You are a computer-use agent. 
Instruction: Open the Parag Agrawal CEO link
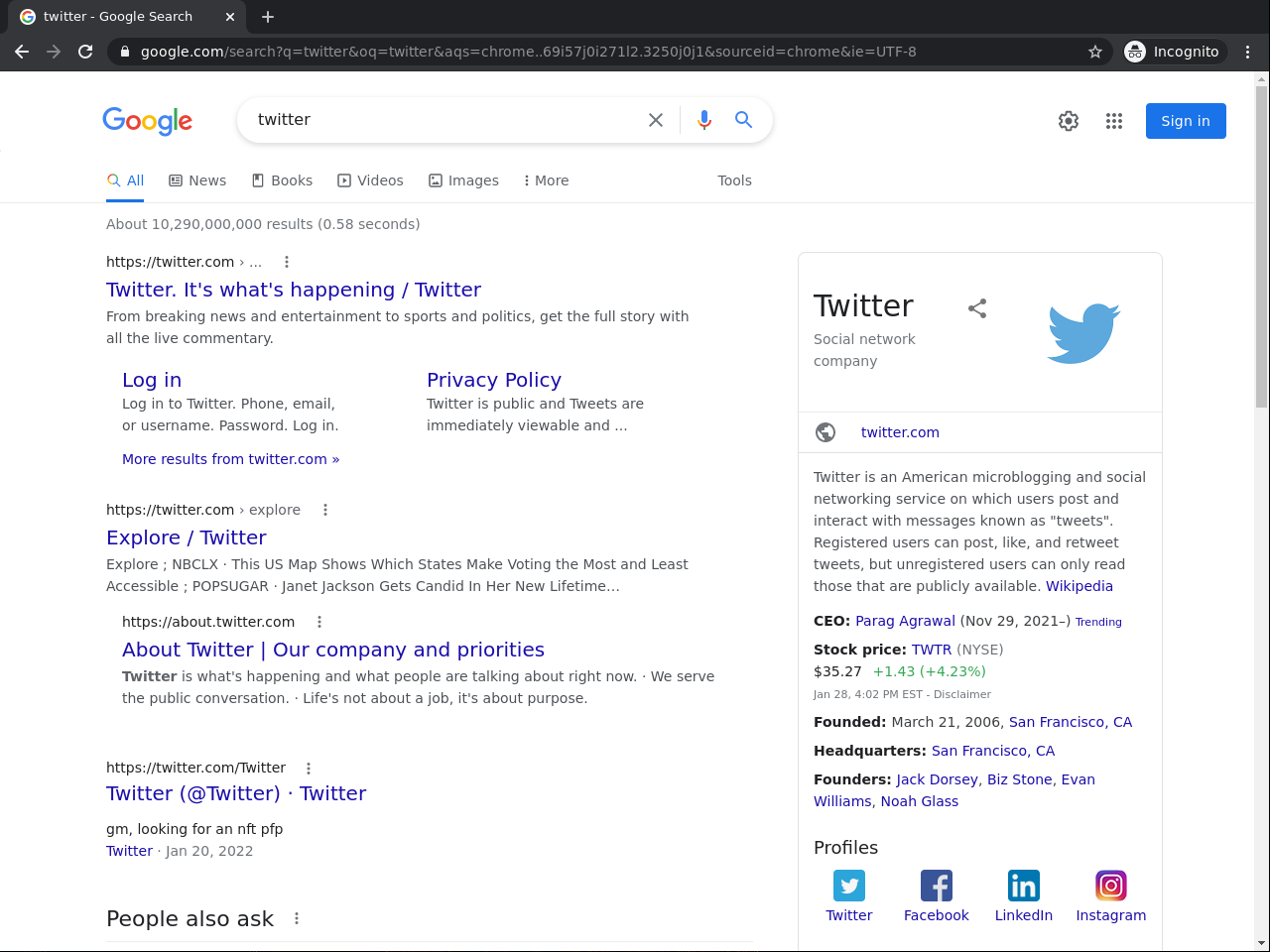(x=906, y=621)
